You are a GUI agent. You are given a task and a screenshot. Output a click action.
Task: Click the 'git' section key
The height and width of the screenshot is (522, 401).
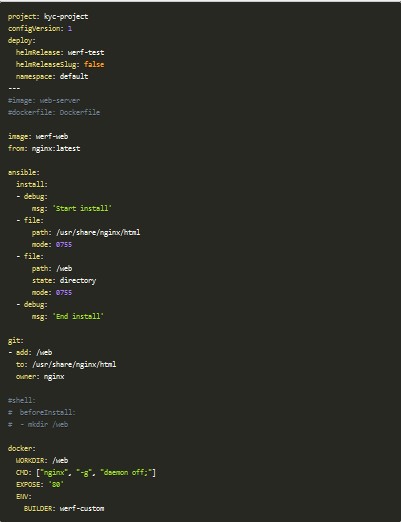pyautogui.click(x=14, y=340)
